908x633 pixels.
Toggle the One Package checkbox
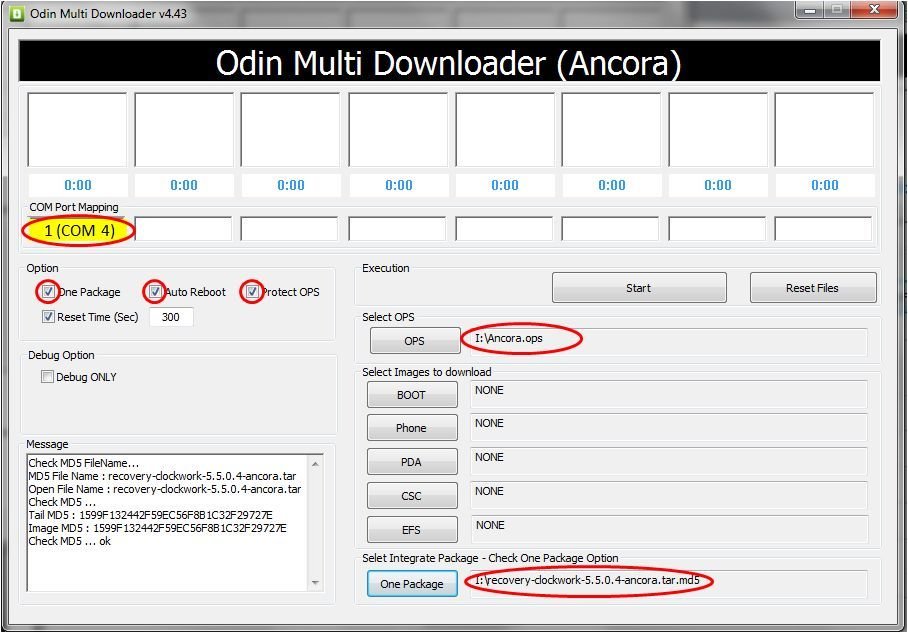coord(48,291)
